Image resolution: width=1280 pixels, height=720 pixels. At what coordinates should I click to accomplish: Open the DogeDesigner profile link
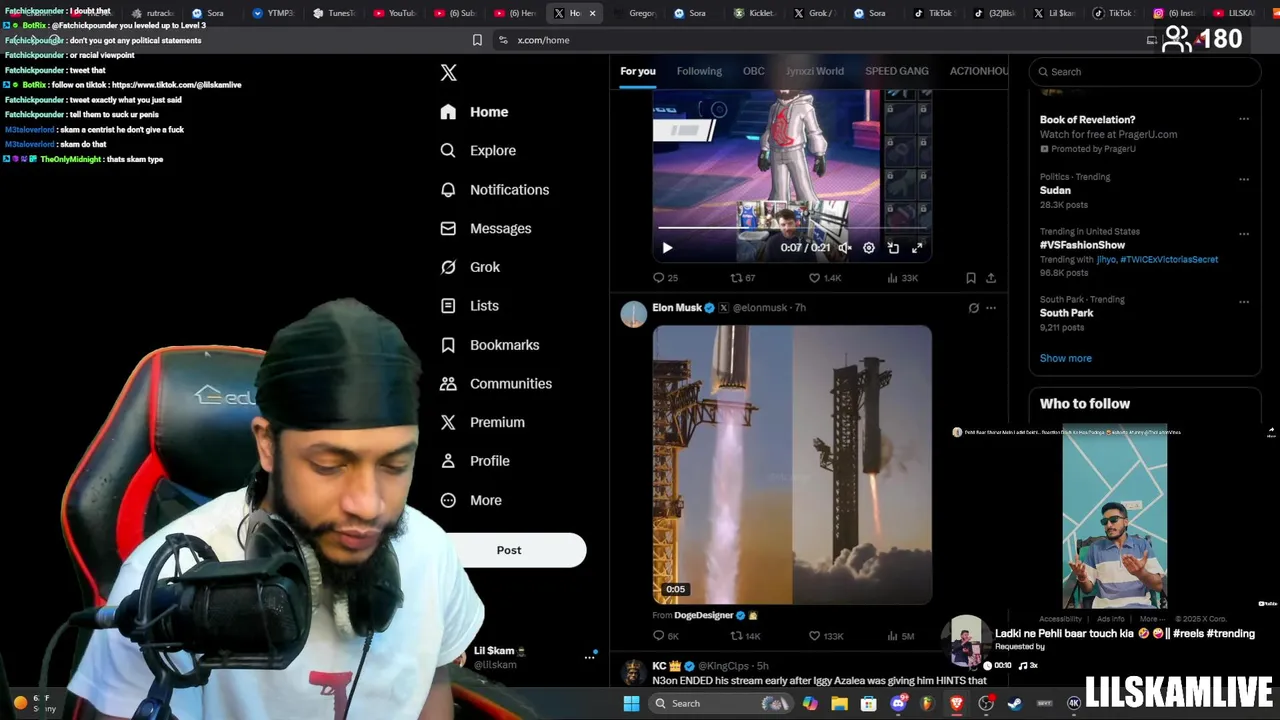(x=704, y=616)
